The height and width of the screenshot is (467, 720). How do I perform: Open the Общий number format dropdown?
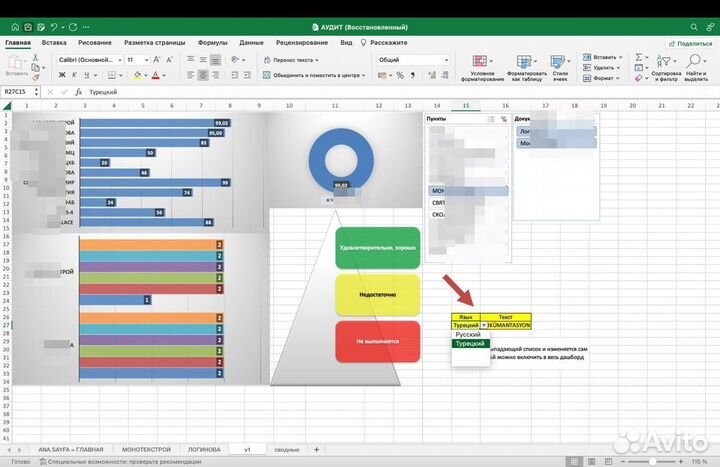tap(446, 60)
